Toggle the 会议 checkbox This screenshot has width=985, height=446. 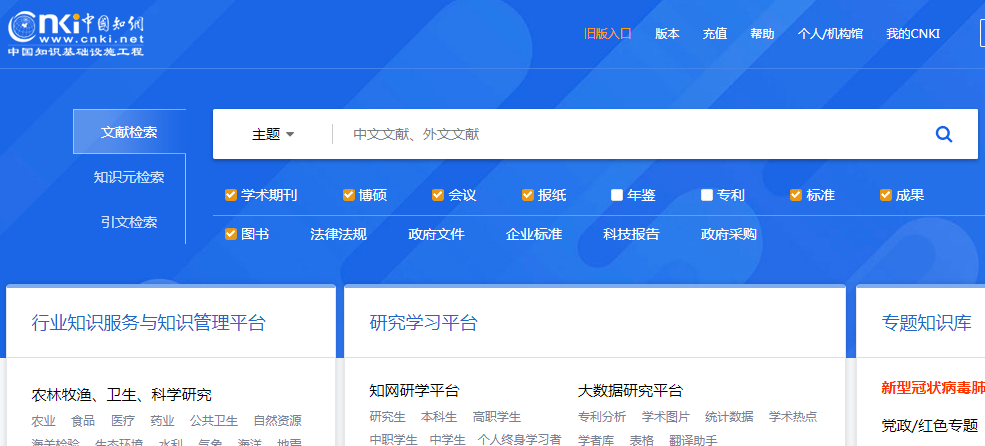click(x=438, y=195)
